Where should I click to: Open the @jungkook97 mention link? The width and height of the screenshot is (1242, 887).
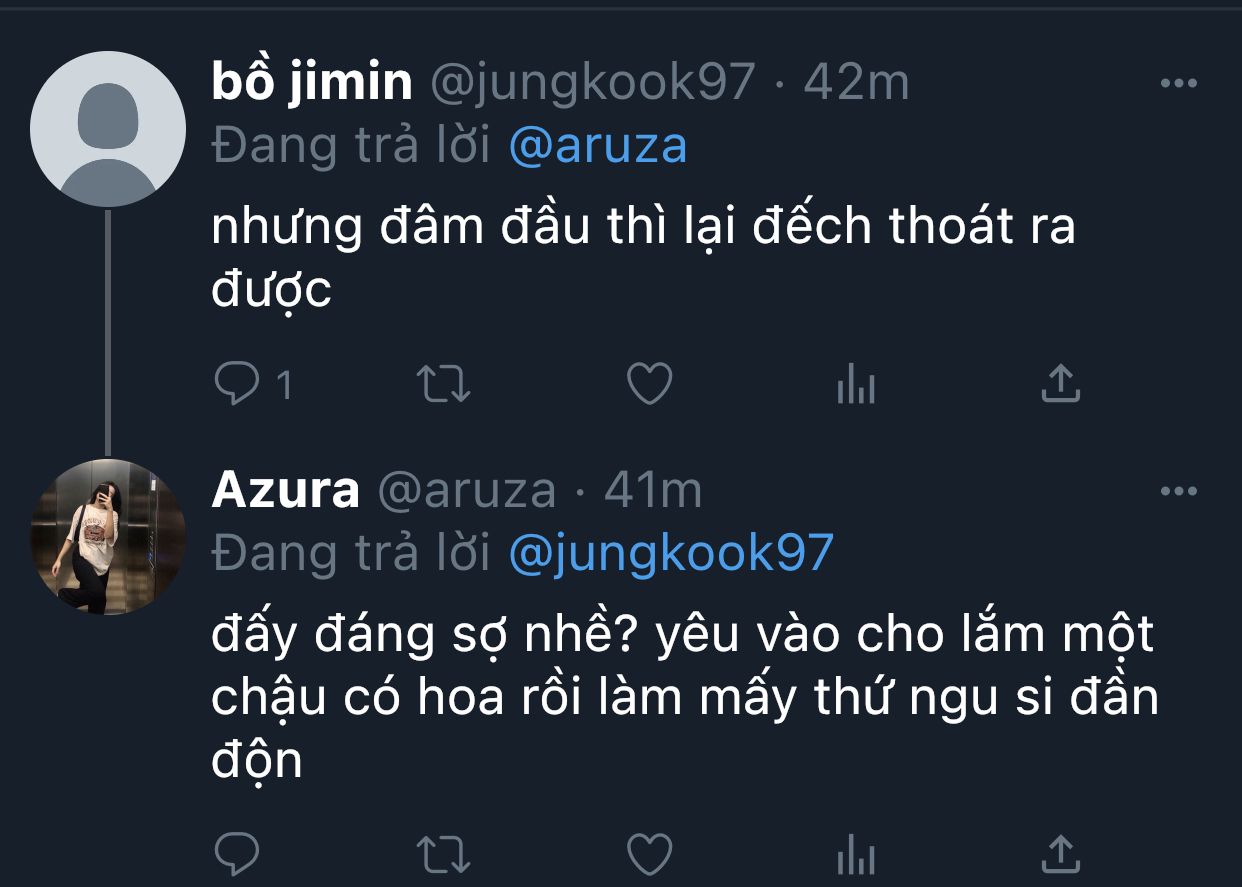tap(671, 553)
